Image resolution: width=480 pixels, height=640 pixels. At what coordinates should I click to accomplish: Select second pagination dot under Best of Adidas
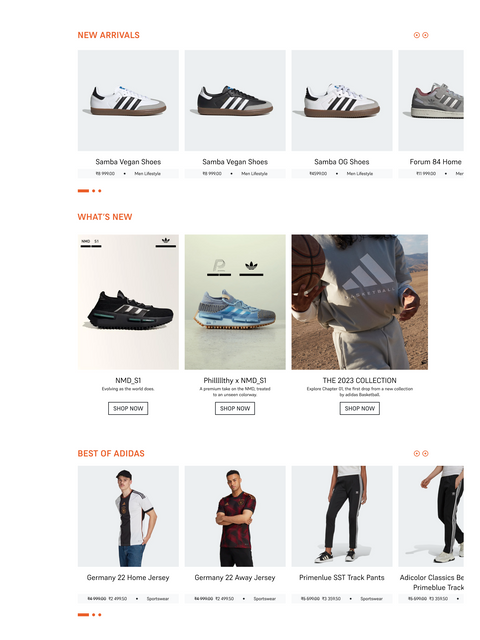[x=93, y=615]
